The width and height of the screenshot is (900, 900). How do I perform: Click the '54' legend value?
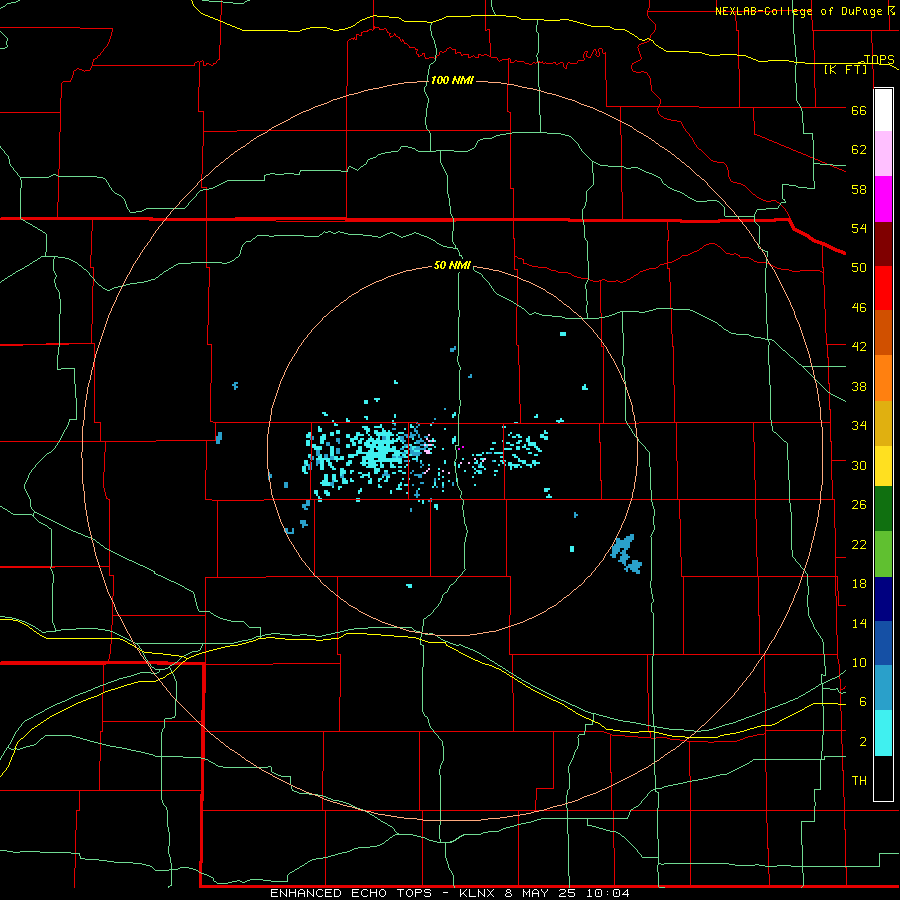pos(859,228)
